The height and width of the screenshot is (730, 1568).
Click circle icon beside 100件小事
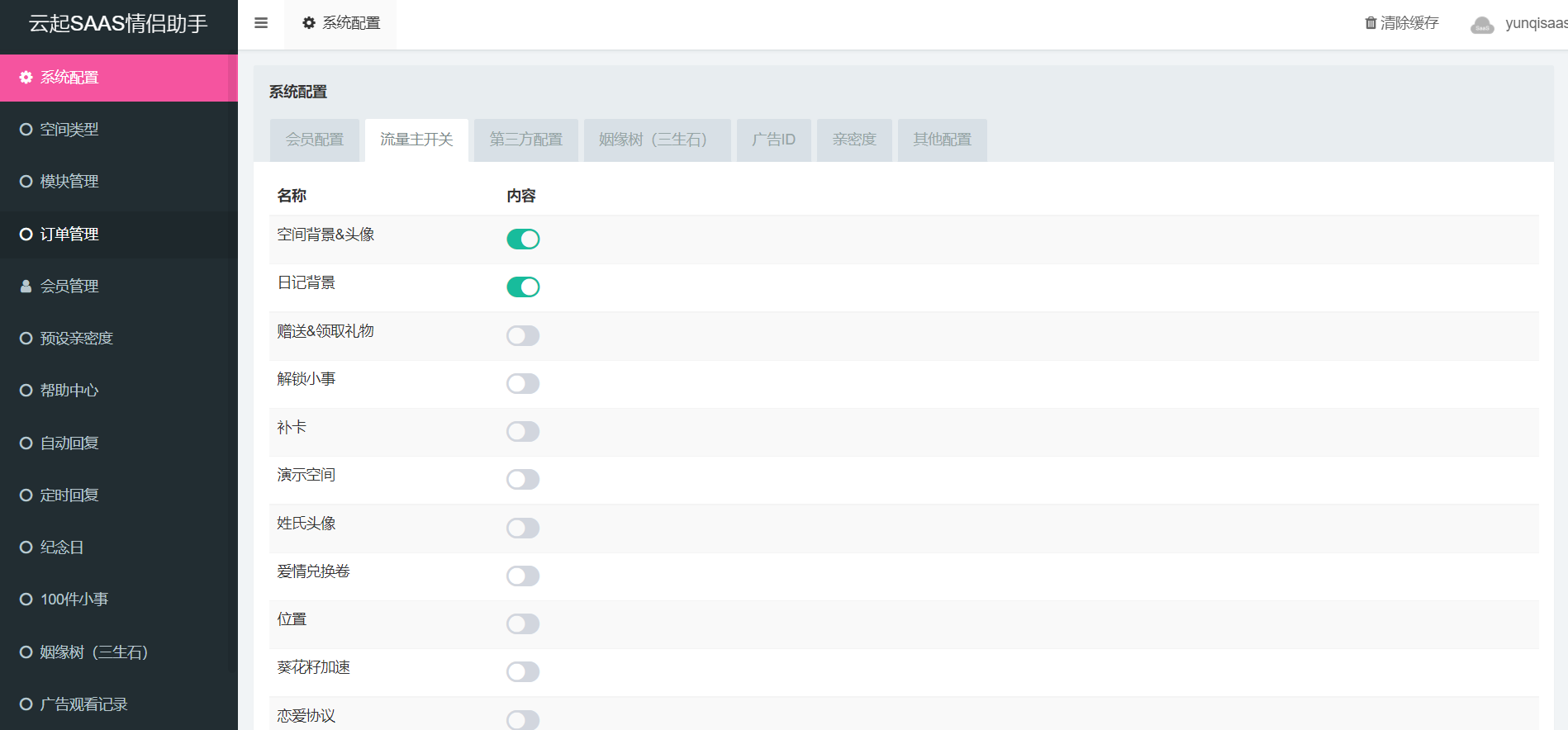[x=26, y=599]
